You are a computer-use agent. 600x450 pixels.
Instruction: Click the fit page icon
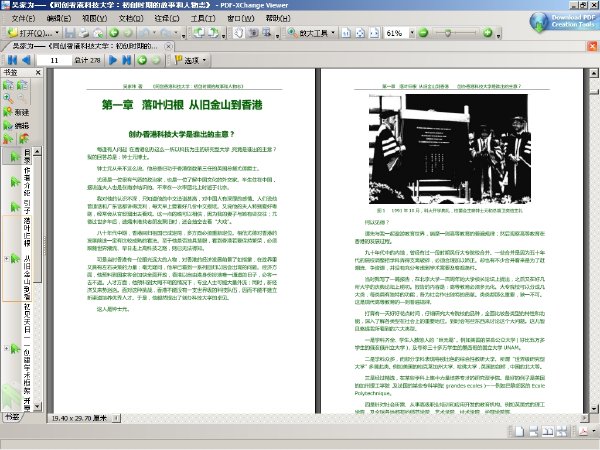(x=360, y=33)
